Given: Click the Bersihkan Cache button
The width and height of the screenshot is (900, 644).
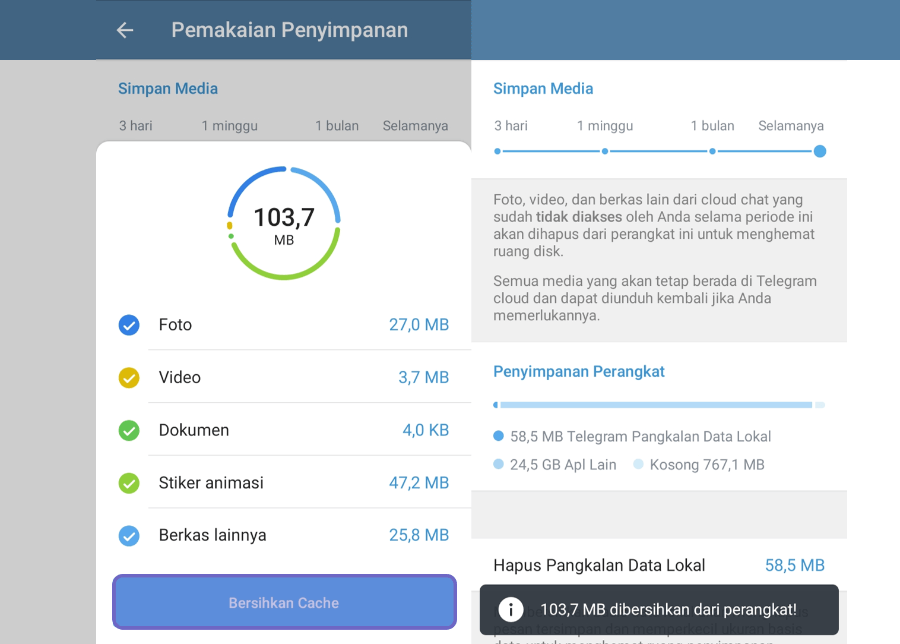Looking at the screenshot, I should (285, 602).
